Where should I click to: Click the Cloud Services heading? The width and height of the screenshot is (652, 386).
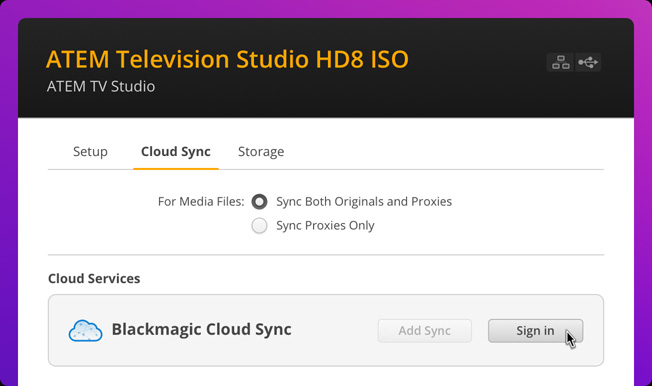[94, 278]
